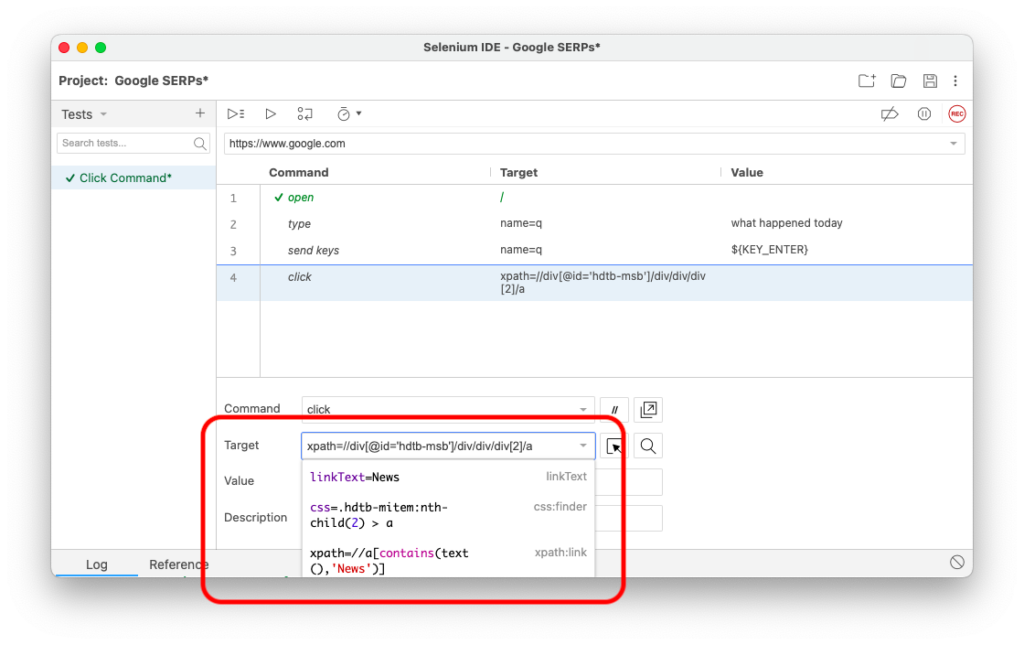Image resolution: width=1024 pixels, height=645 pixels.
Task: Run the current test
Action: pos(270,114)
